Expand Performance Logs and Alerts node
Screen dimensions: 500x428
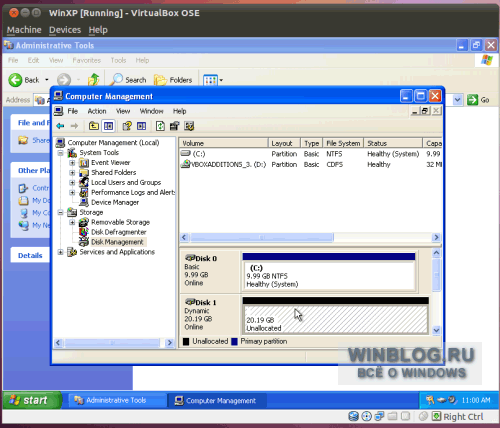click(72, 193)
